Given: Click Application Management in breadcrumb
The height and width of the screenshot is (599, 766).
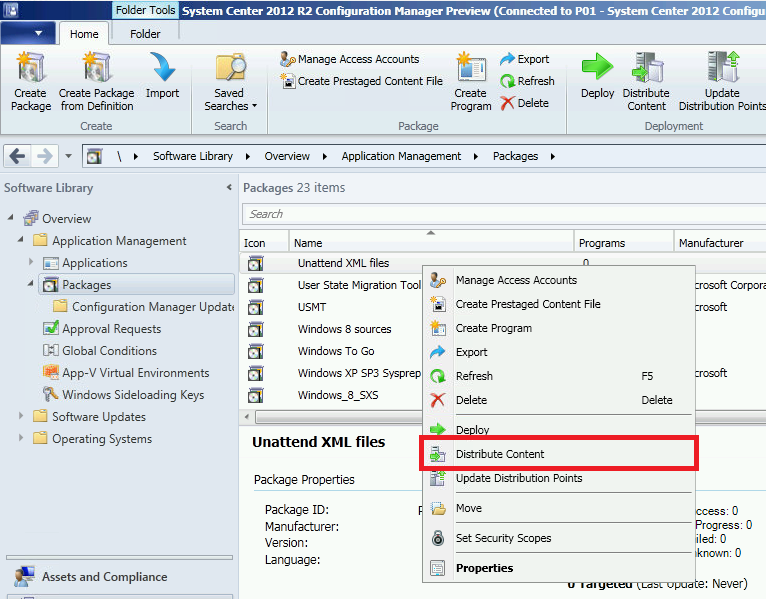Looking at the screenshot, I should 401,156.
